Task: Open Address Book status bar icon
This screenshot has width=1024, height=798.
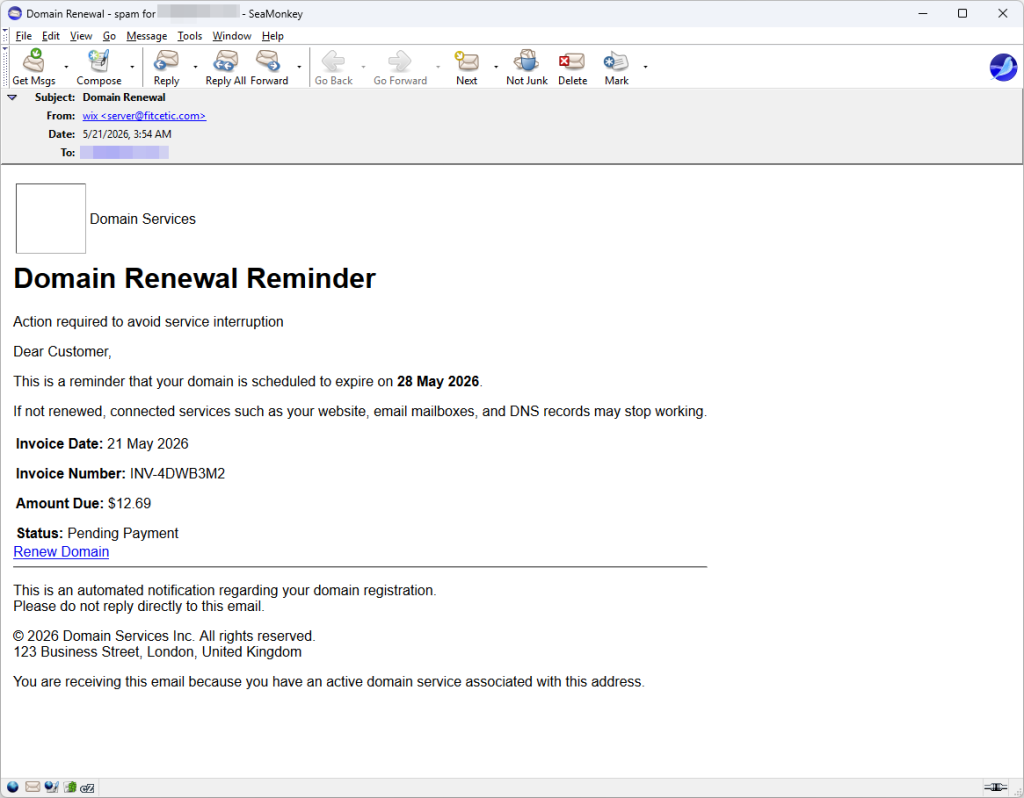Action: (x=70, y=787)
